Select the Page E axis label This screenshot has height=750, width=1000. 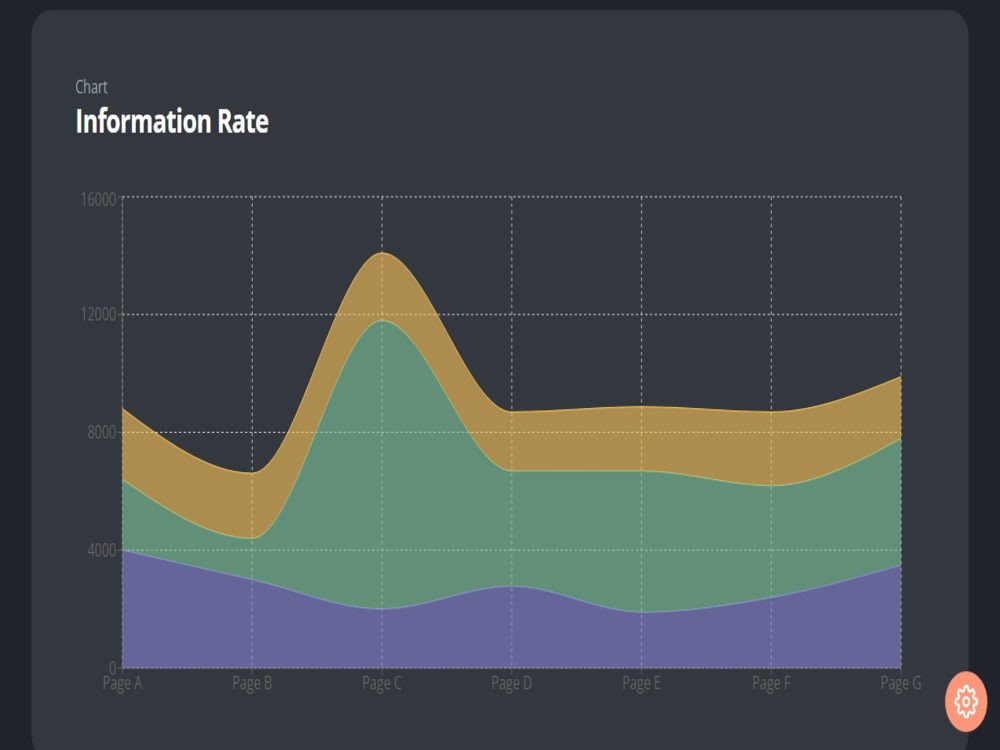[642, 683]
